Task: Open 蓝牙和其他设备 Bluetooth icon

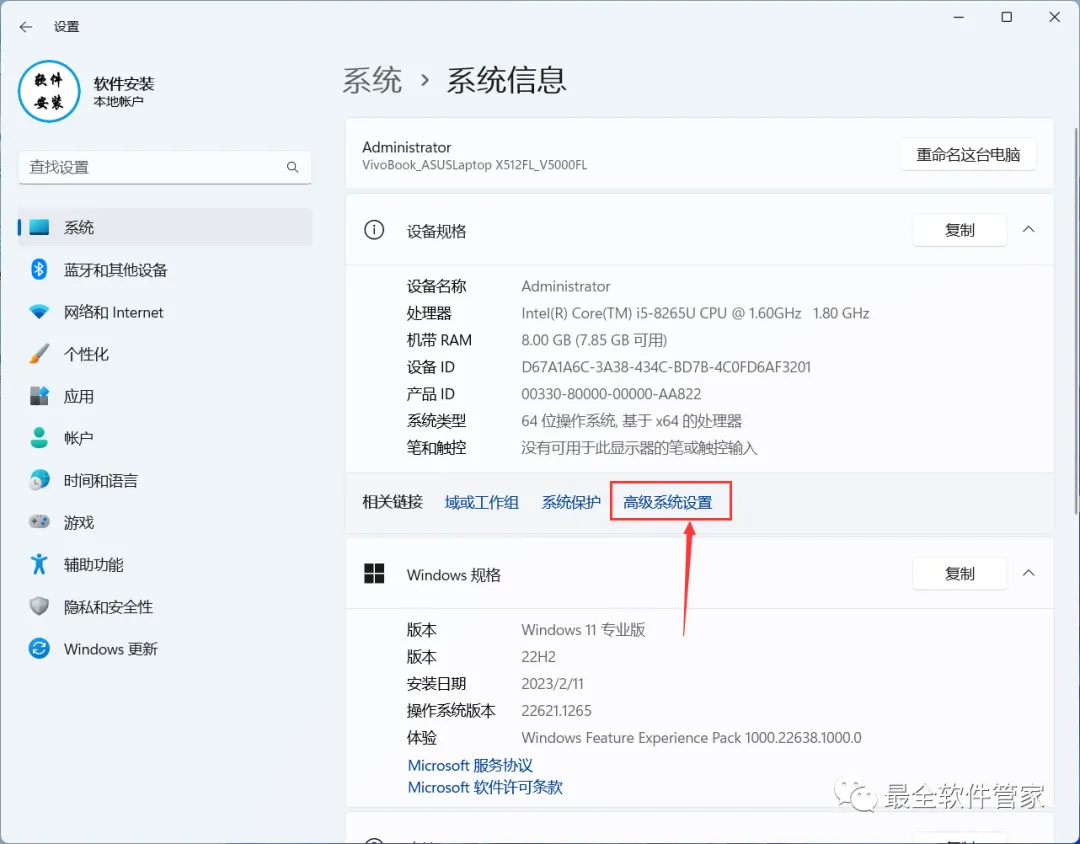Action: pos(39,269)
